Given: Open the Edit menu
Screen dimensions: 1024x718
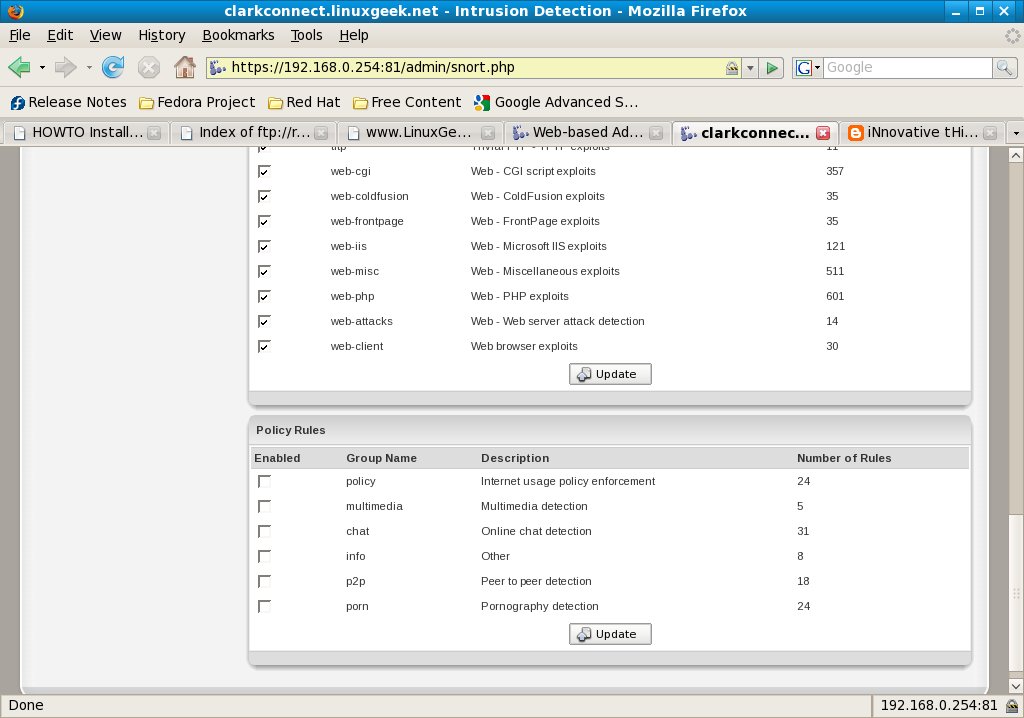Looking at the screenshot, I should tap(60, 35).
